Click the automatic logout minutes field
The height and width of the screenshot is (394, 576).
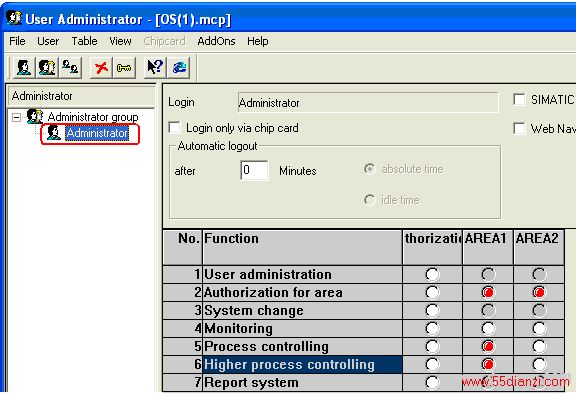click(254, 170)
